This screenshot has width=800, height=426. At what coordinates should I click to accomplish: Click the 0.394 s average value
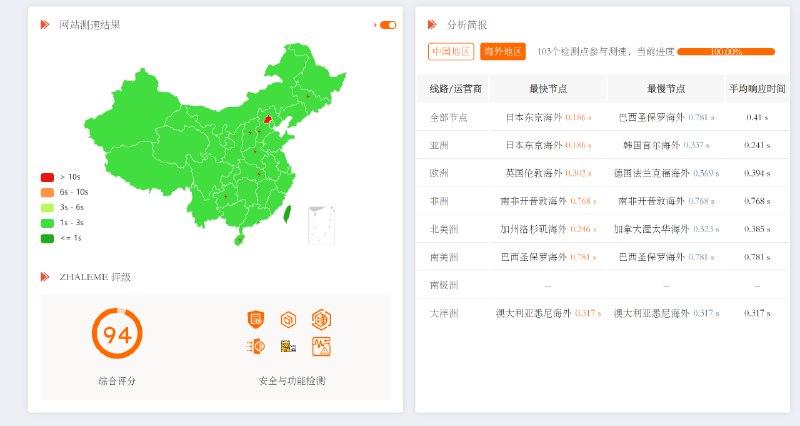[757, 173]
